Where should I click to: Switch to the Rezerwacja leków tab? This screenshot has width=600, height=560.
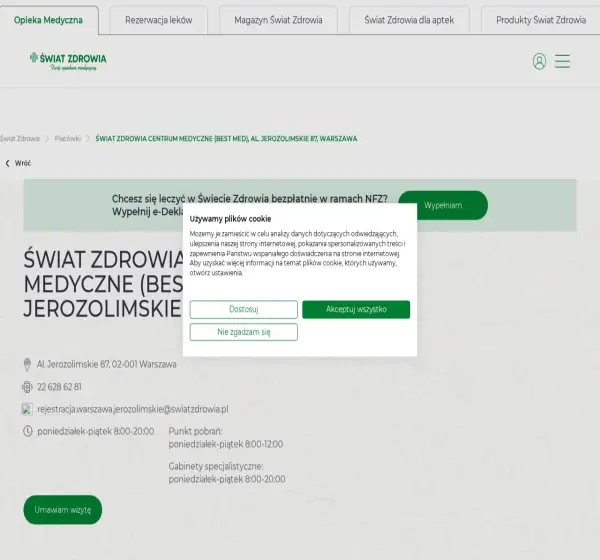(159, 20)
